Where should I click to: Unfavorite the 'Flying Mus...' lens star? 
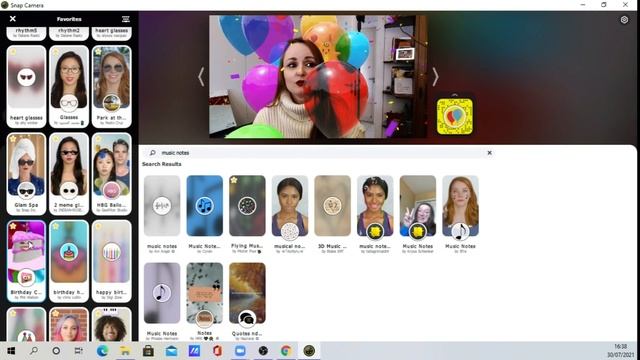coord(234,180)
